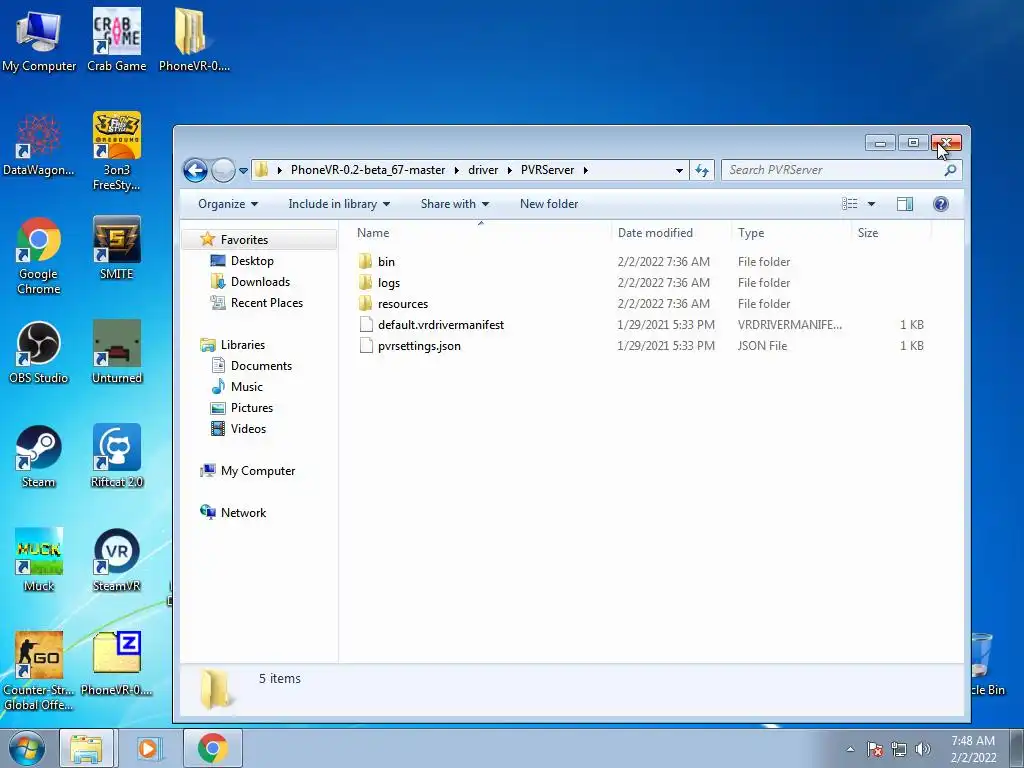The image size is (1024, 768).
Task: Select OBS Studio desktop shortcut
Action: click(x=39, y=353)
